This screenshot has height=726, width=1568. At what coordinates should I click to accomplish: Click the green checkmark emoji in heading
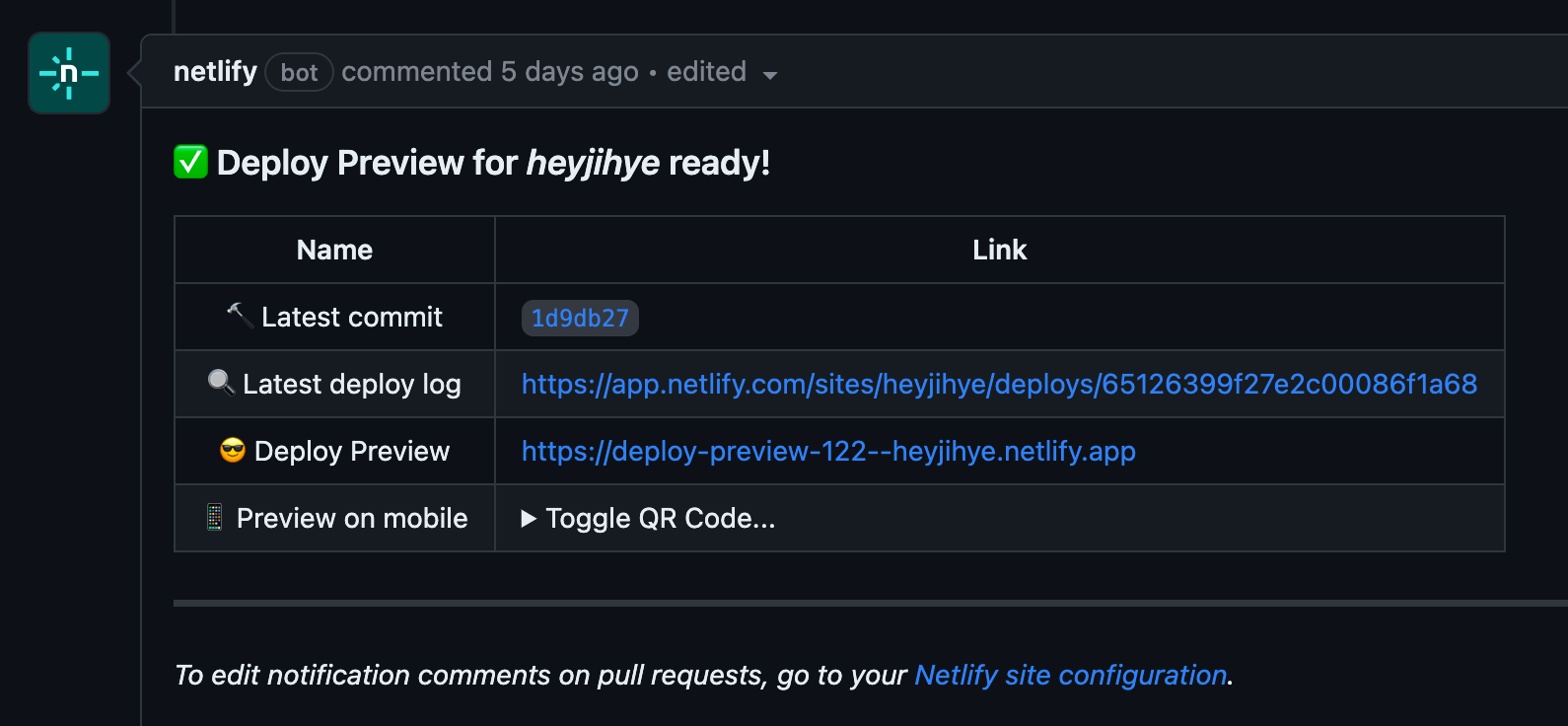tap(190, 162)
